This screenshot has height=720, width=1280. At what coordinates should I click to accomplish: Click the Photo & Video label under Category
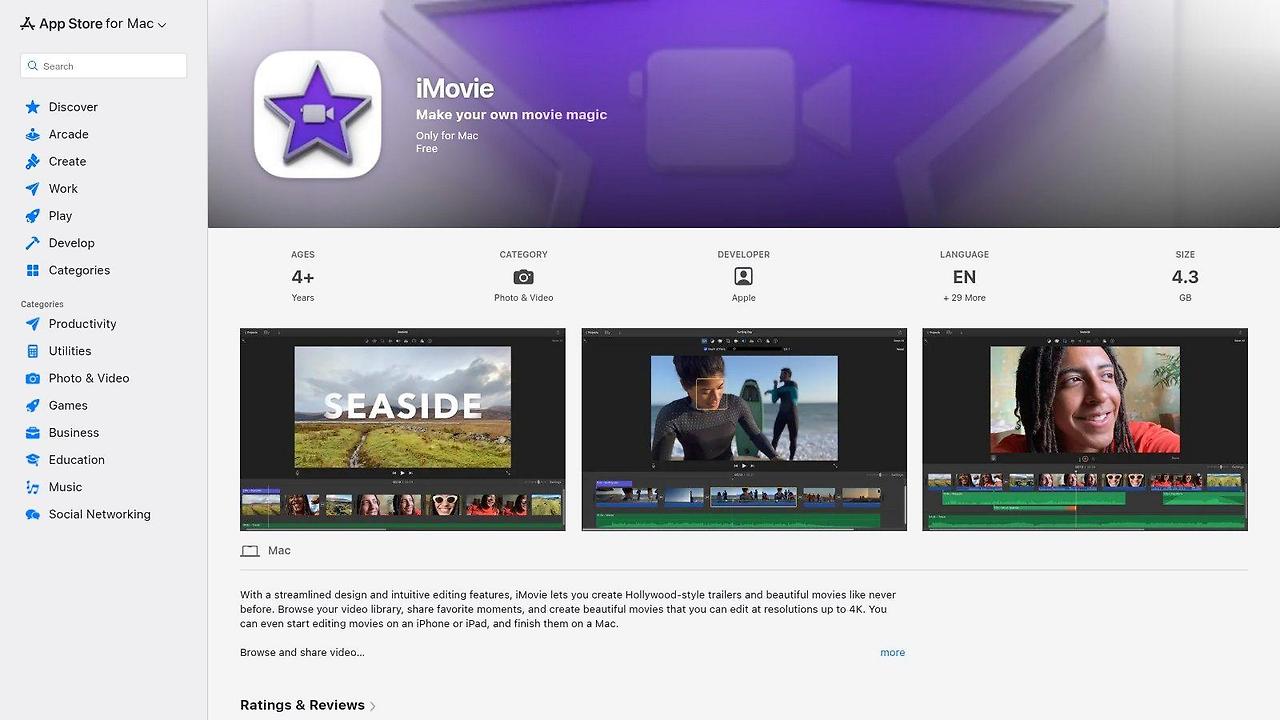523,298
